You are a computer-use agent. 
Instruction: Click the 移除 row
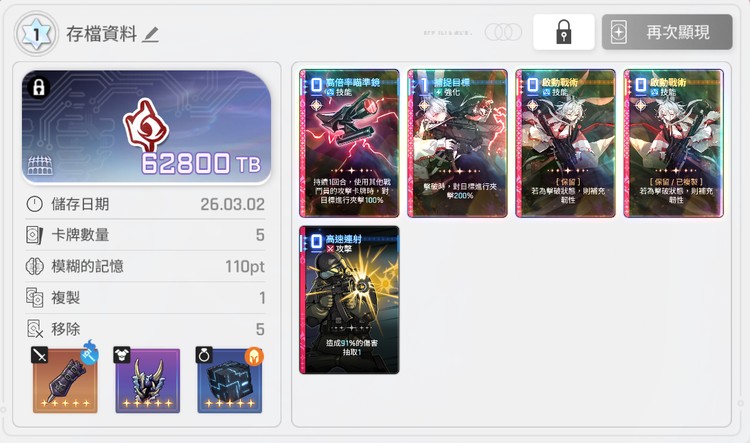pyautogui.click(x=145, y=329)
